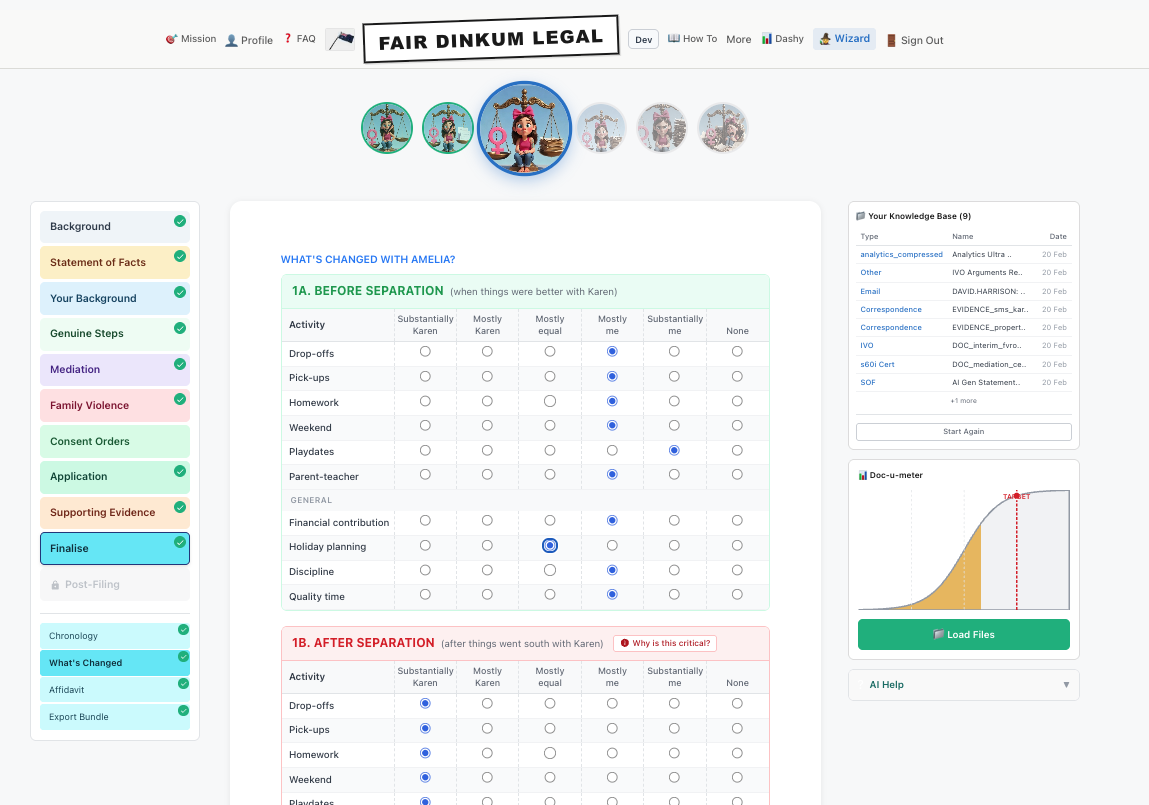Click Sign Out with the door icon
1149x805 pixels.
coord(915,40)
